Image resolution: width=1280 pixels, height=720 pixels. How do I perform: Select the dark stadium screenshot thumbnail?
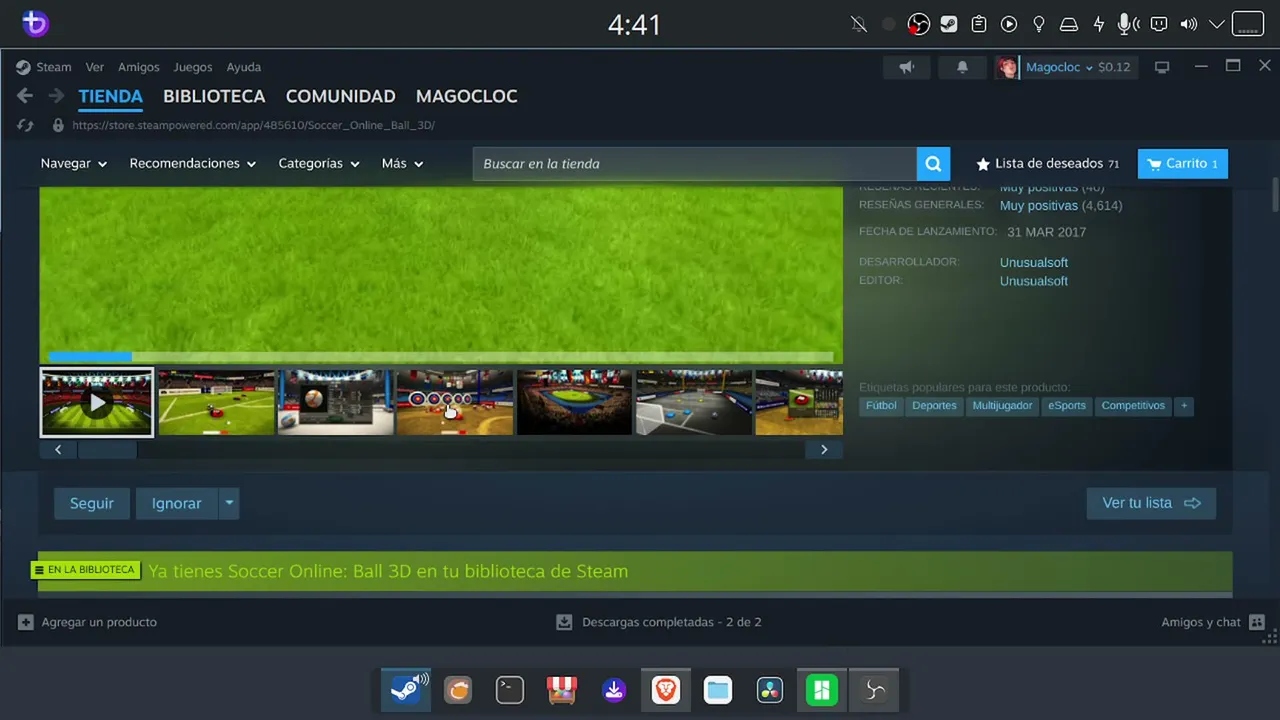pyautogui.click(x=574, y=402)
